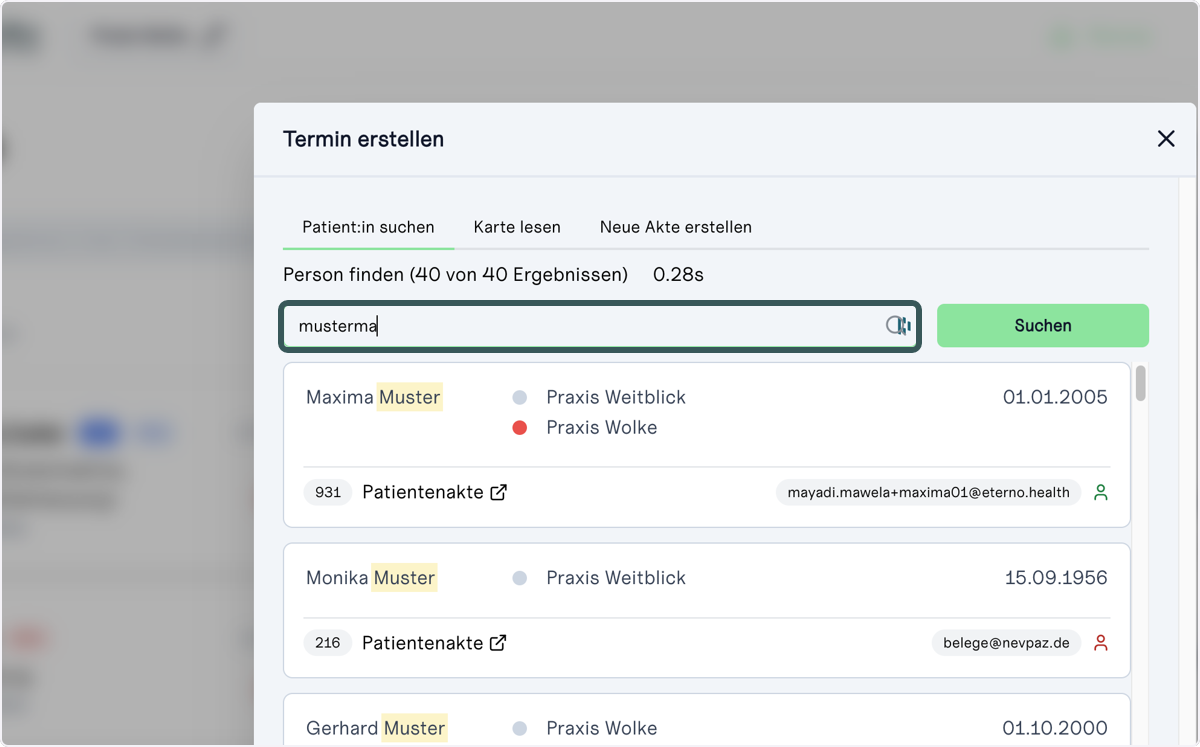
Task: Click the icon inside the search field
Action: [x=898, y=326]
